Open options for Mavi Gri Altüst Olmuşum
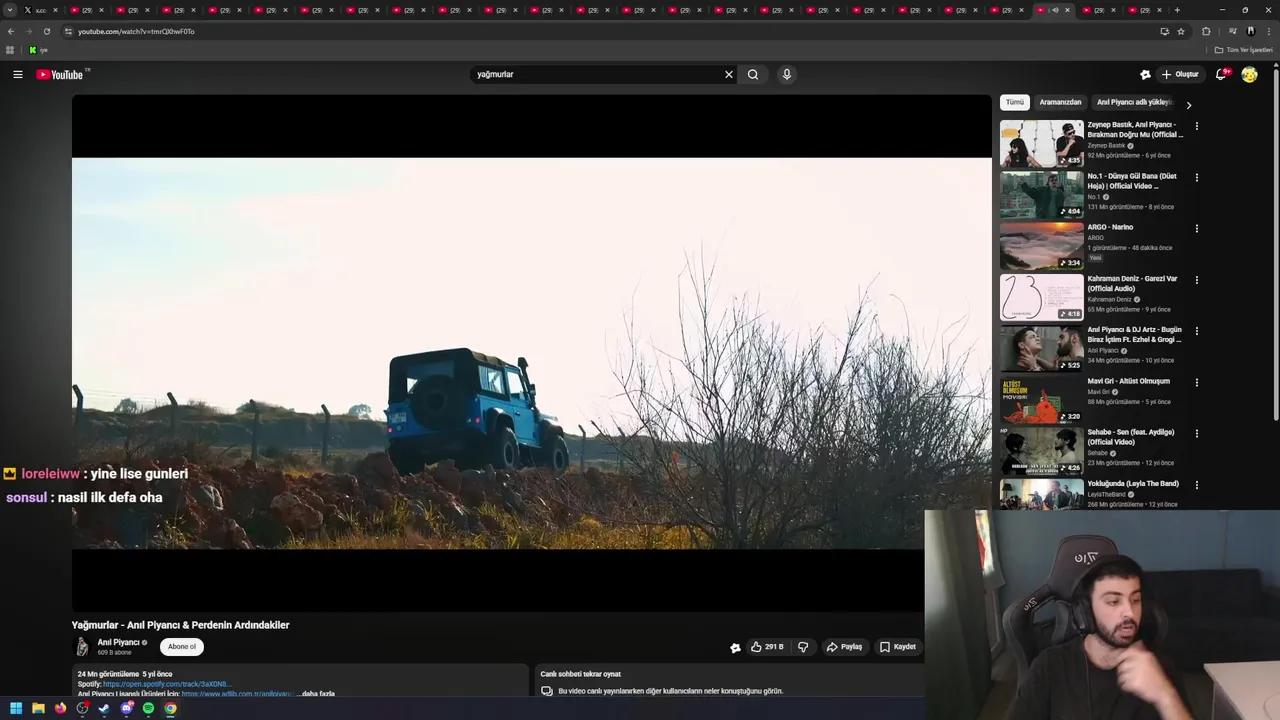 pyautogui.click(x=1196, y=382)
